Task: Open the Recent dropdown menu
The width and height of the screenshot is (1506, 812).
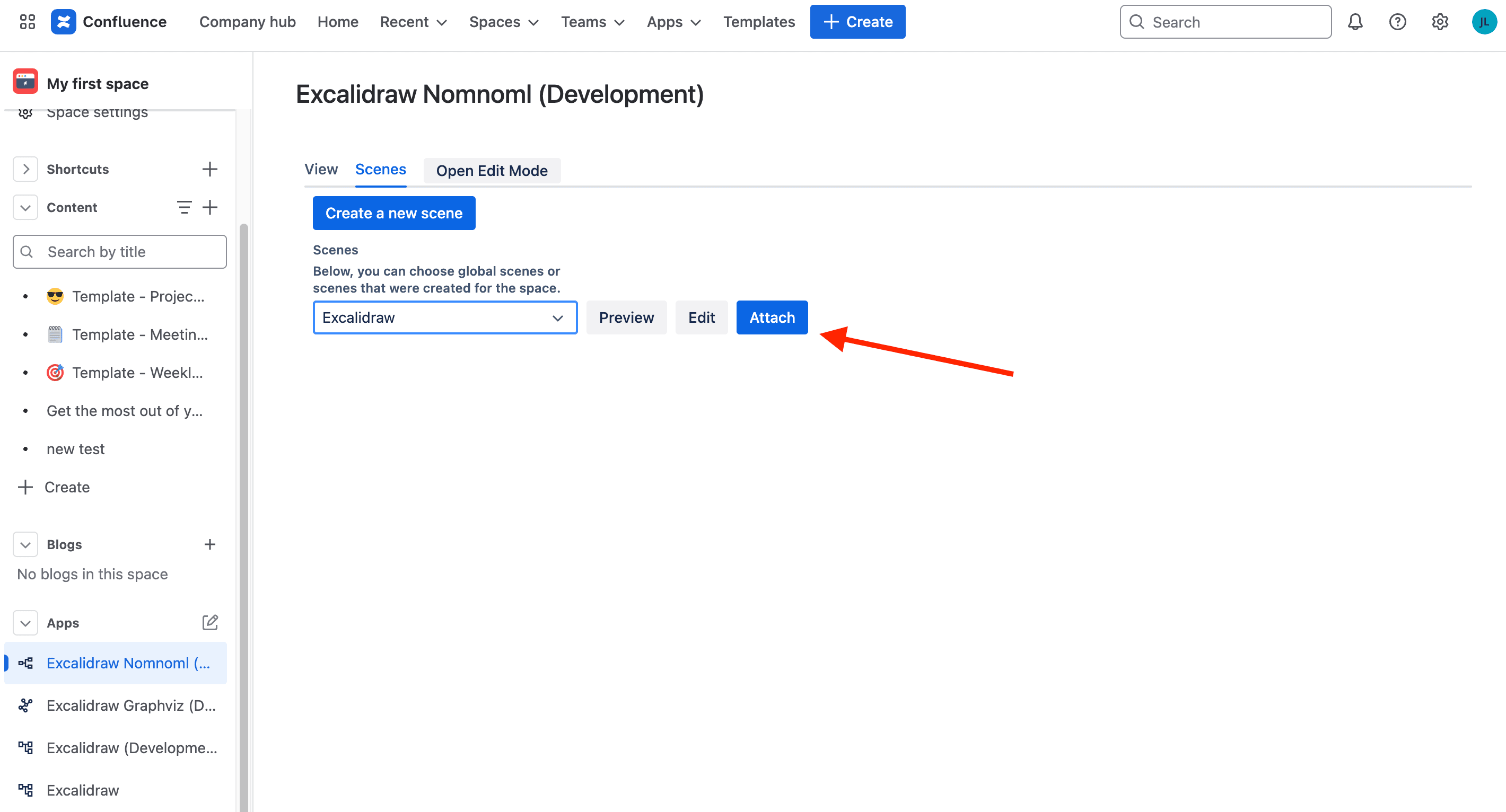Action: [x=413, y=22]
